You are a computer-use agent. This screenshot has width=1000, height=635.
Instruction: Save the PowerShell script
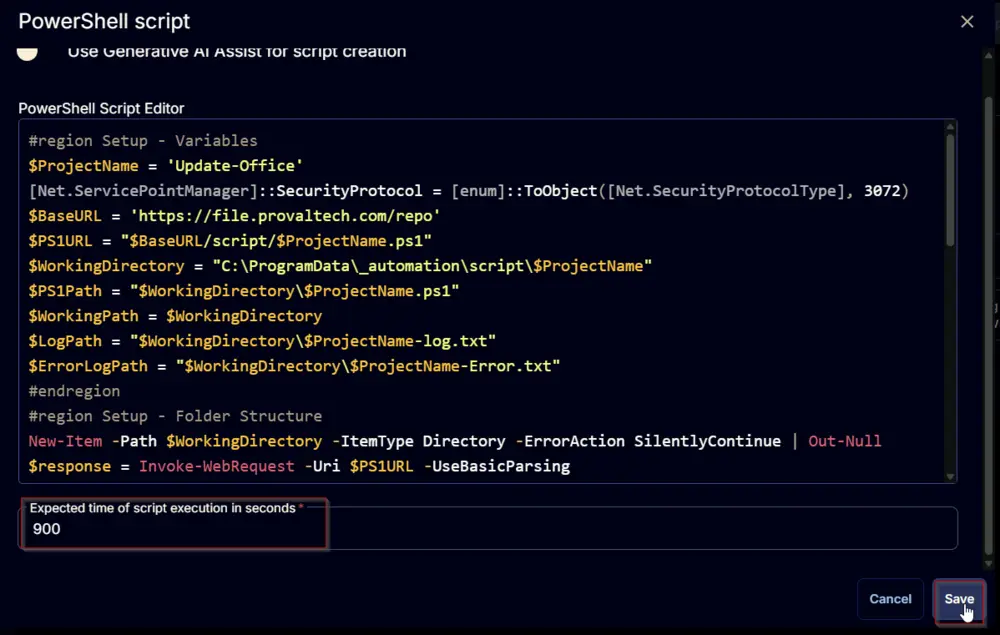click(x=959, y=599)
